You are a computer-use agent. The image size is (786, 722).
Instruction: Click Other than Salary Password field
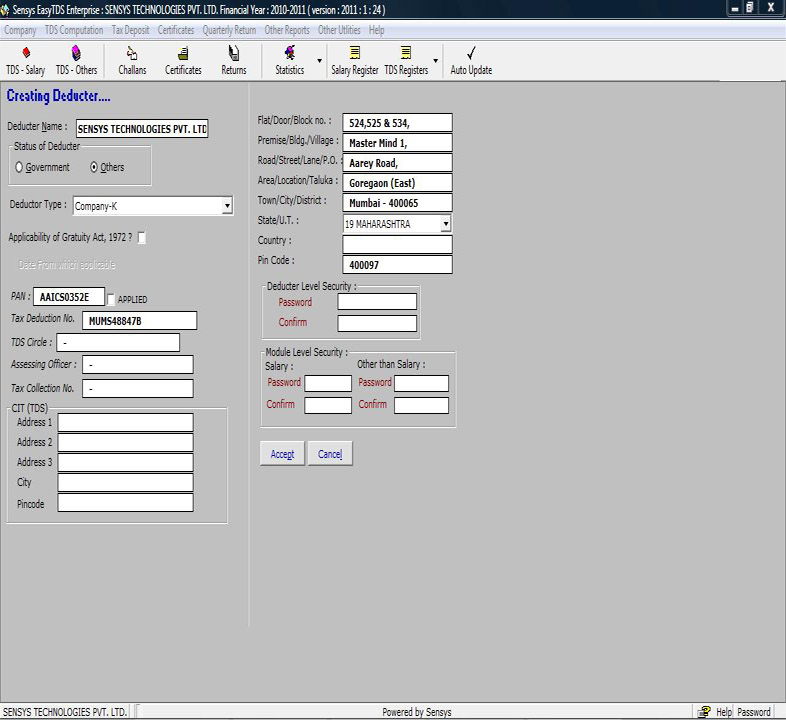422,384
